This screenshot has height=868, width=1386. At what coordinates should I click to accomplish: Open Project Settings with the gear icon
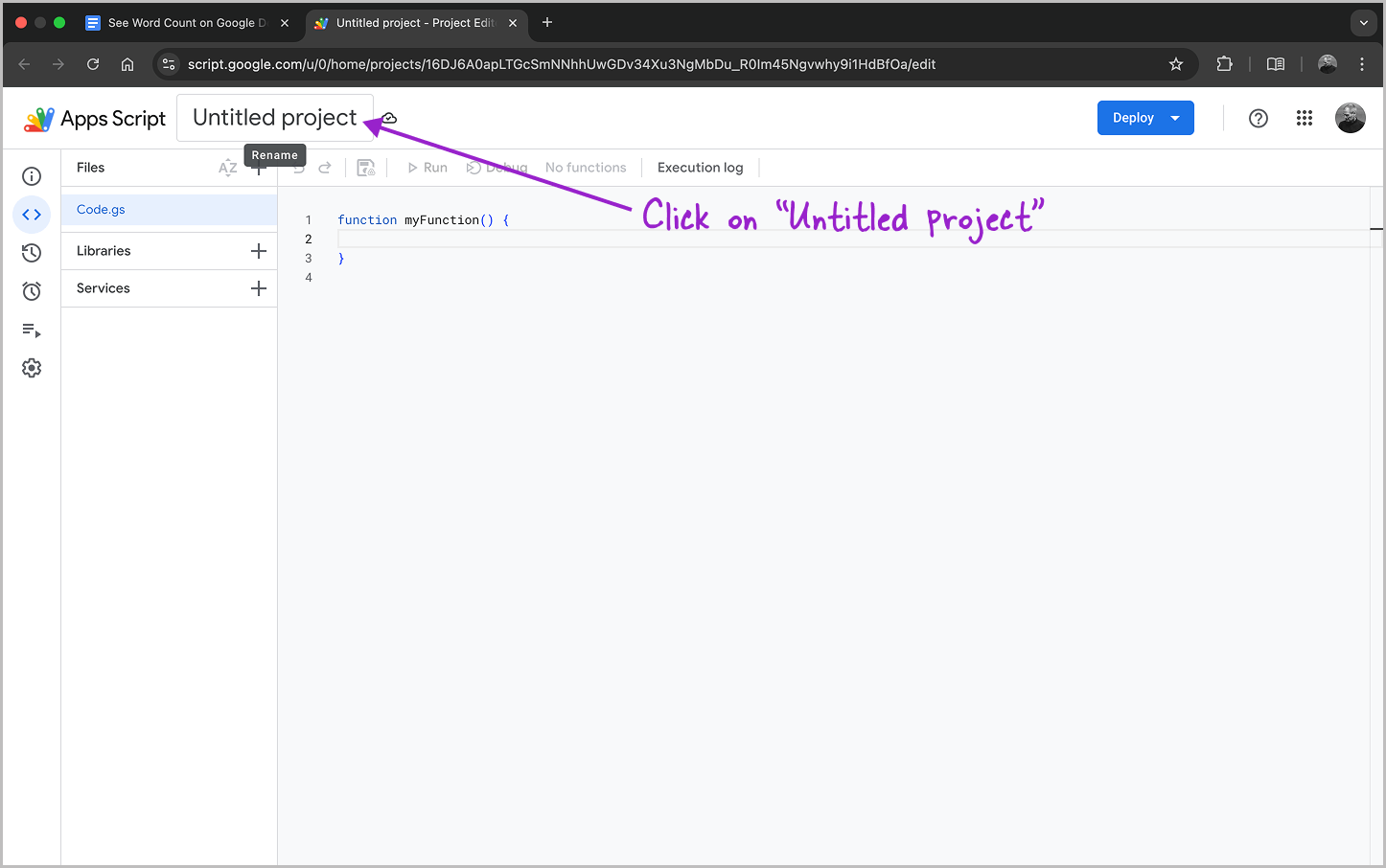point(31,367)
